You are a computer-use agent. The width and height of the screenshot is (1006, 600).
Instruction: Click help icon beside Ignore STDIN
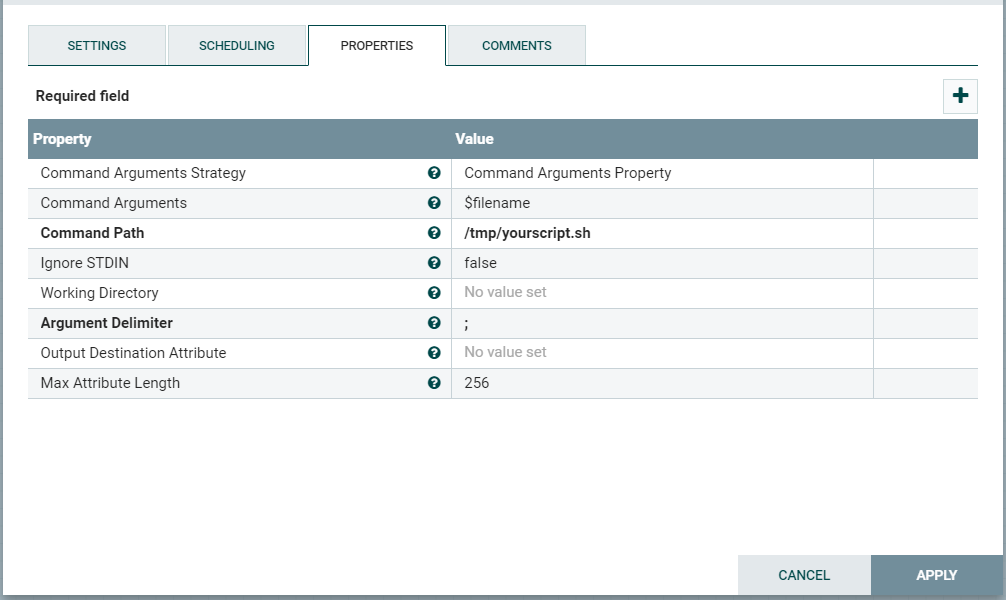[x=434, y=263]
